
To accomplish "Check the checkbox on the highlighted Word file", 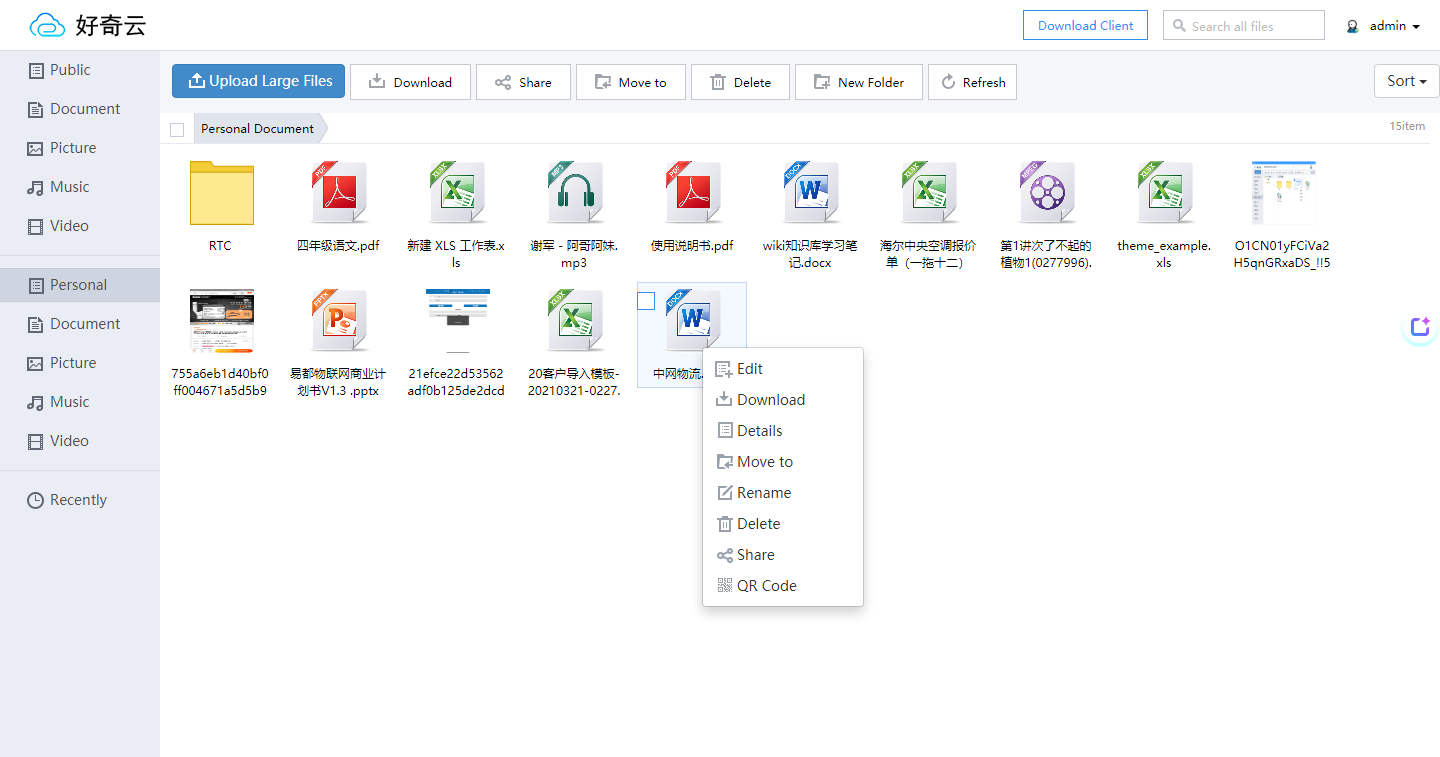I will tap(646, 301).
